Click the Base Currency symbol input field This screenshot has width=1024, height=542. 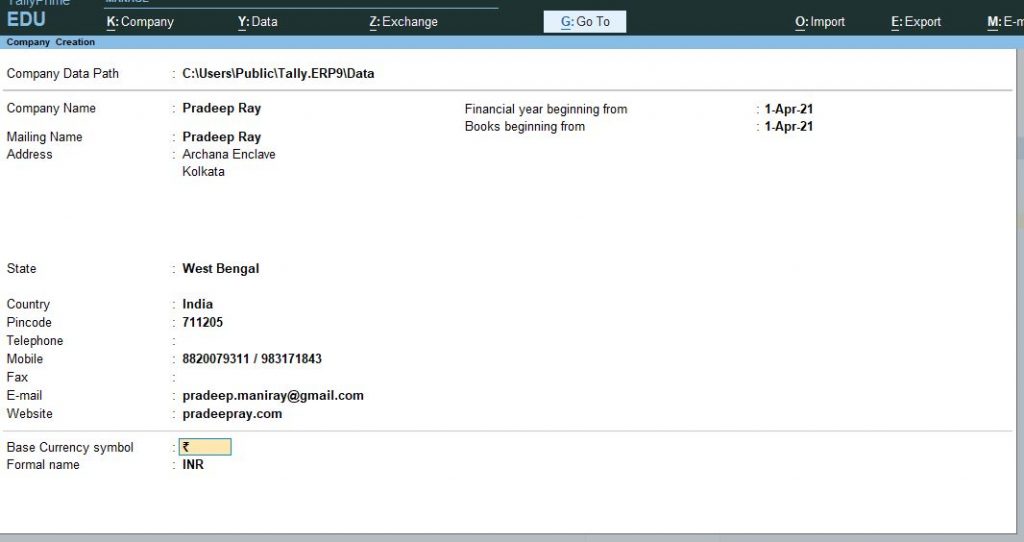205,447
